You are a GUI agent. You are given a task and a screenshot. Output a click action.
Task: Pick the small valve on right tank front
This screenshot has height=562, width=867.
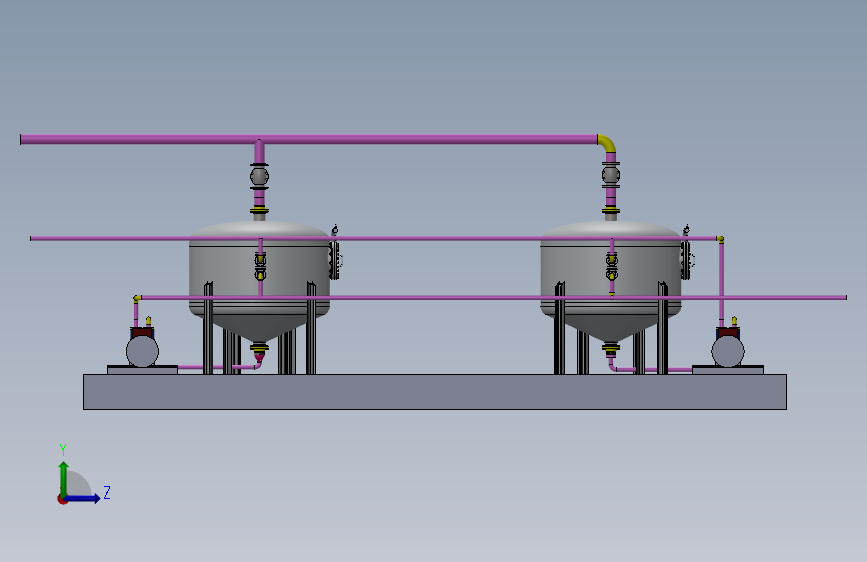tap(612, 266)
